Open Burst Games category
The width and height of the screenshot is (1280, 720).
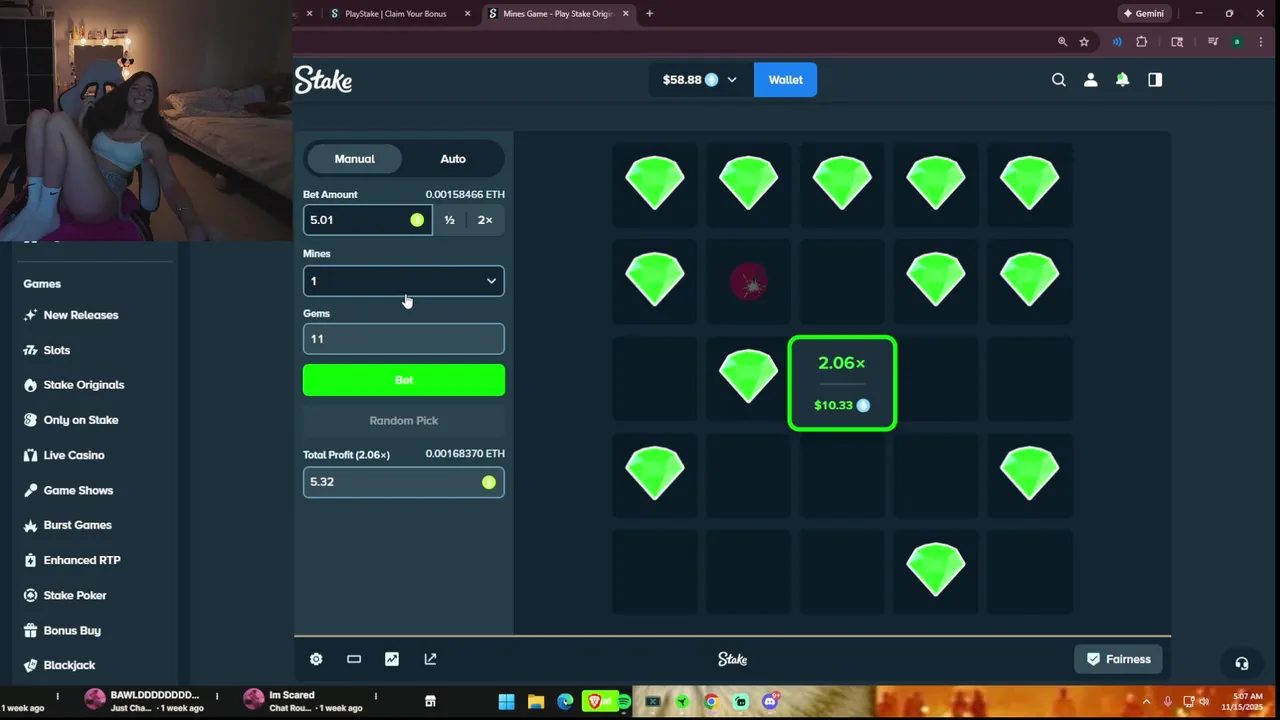click(x=78, y=525)
